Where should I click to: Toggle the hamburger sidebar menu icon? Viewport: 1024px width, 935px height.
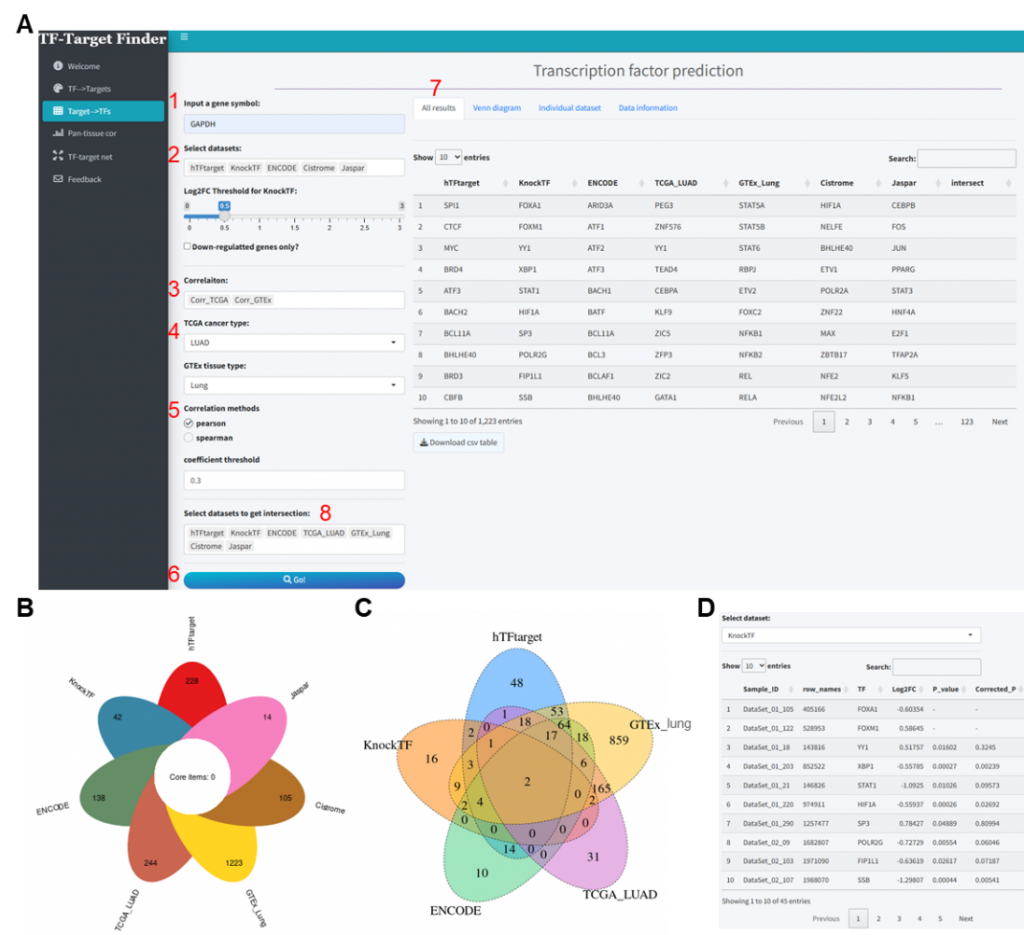point(184,37)
